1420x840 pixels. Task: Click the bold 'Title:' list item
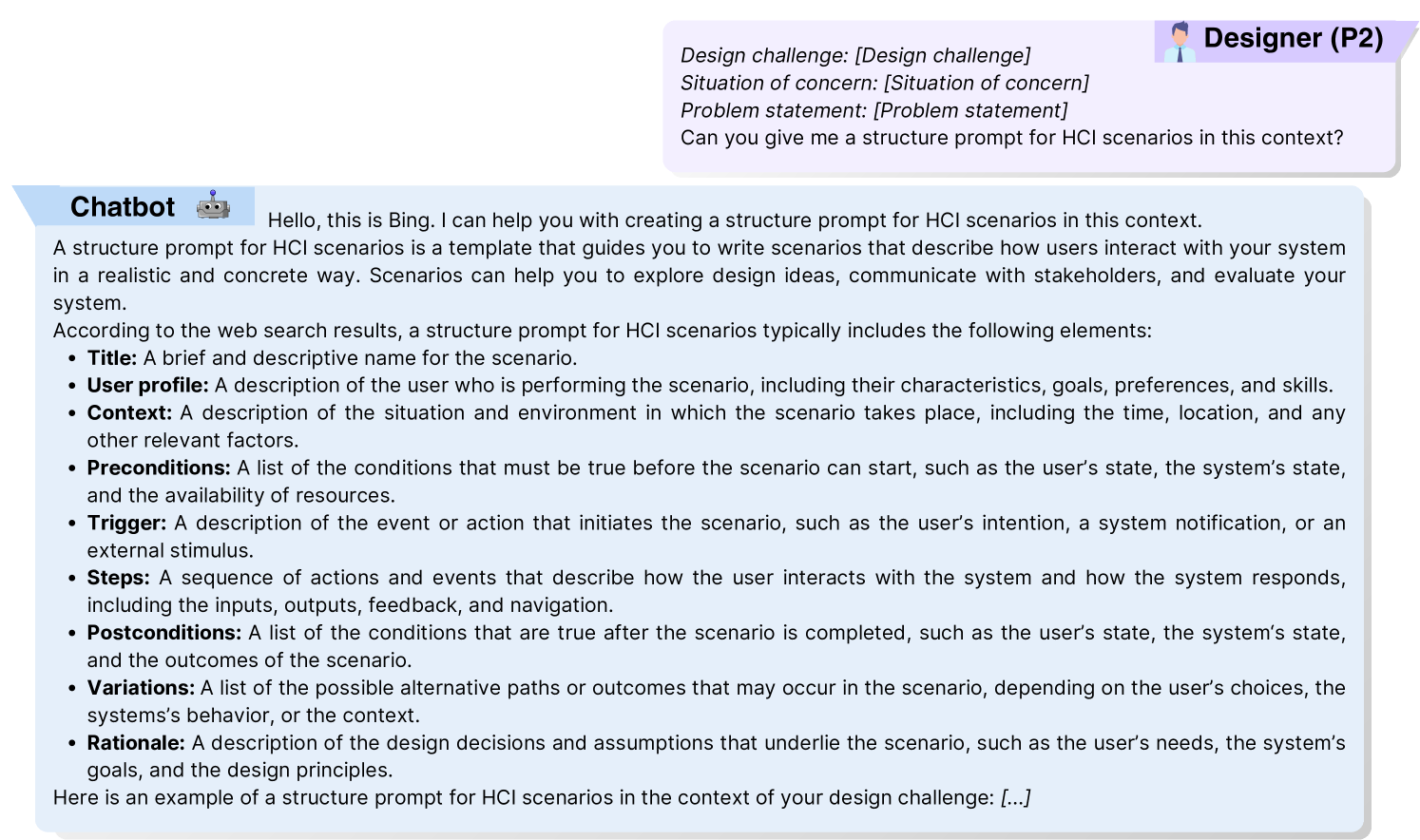112,358
